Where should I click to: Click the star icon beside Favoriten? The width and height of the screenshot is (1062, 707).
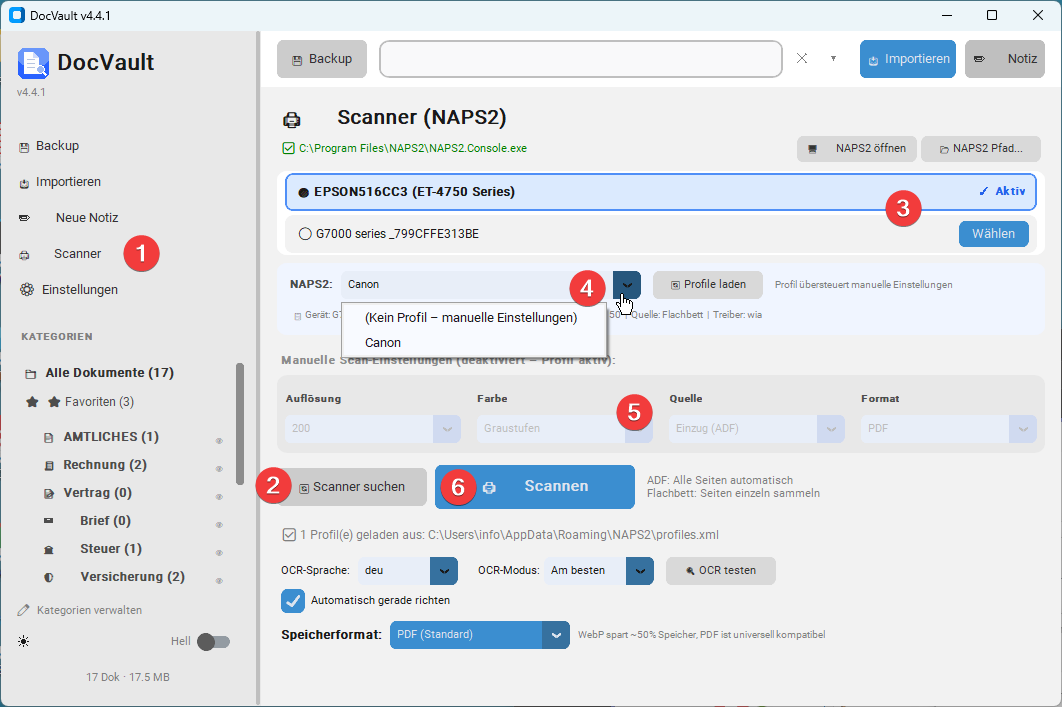32,402
